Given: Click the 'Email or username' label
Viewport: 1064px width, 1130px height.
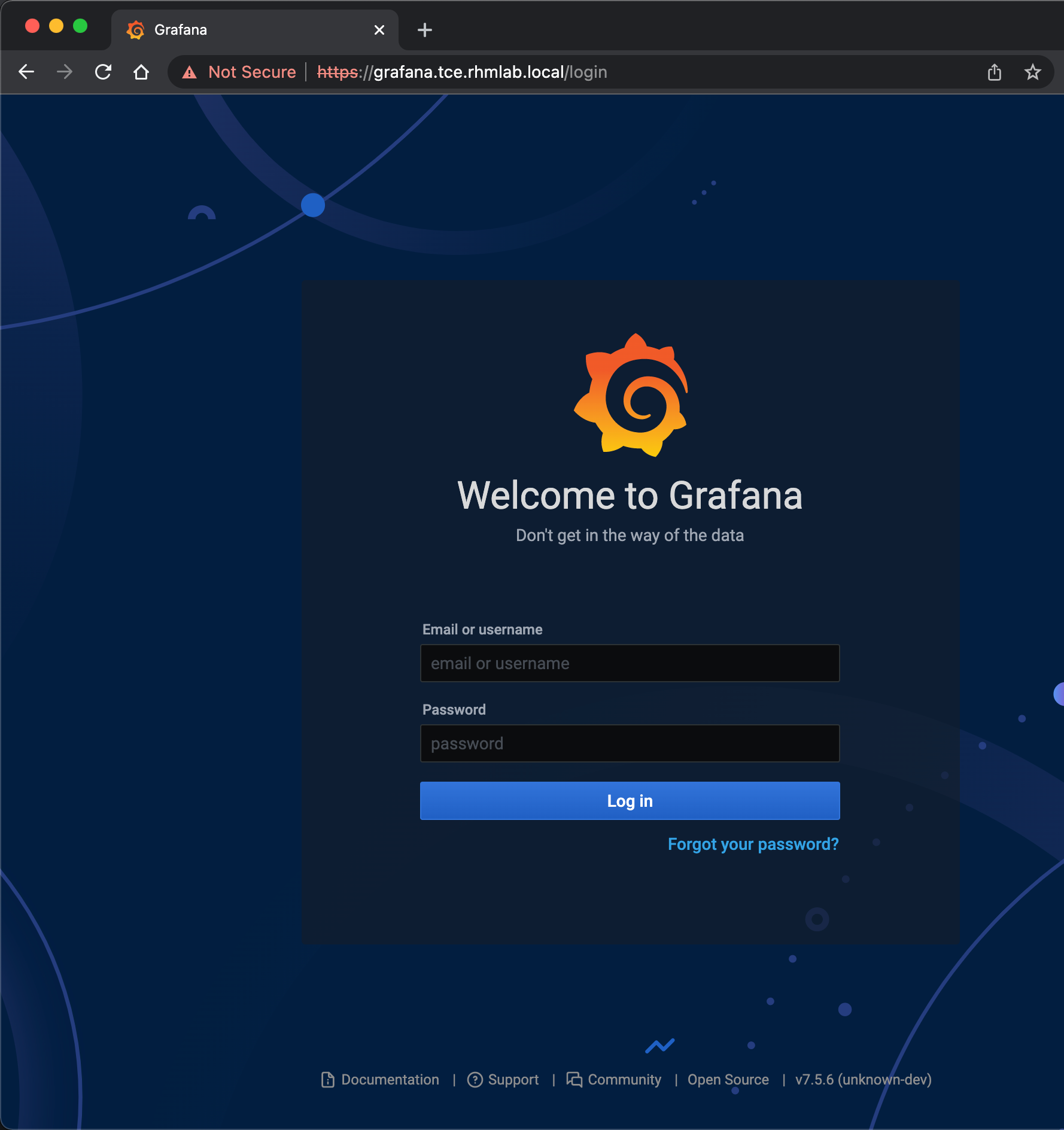Looking at the screenshot, I should [x=482, y=630].
